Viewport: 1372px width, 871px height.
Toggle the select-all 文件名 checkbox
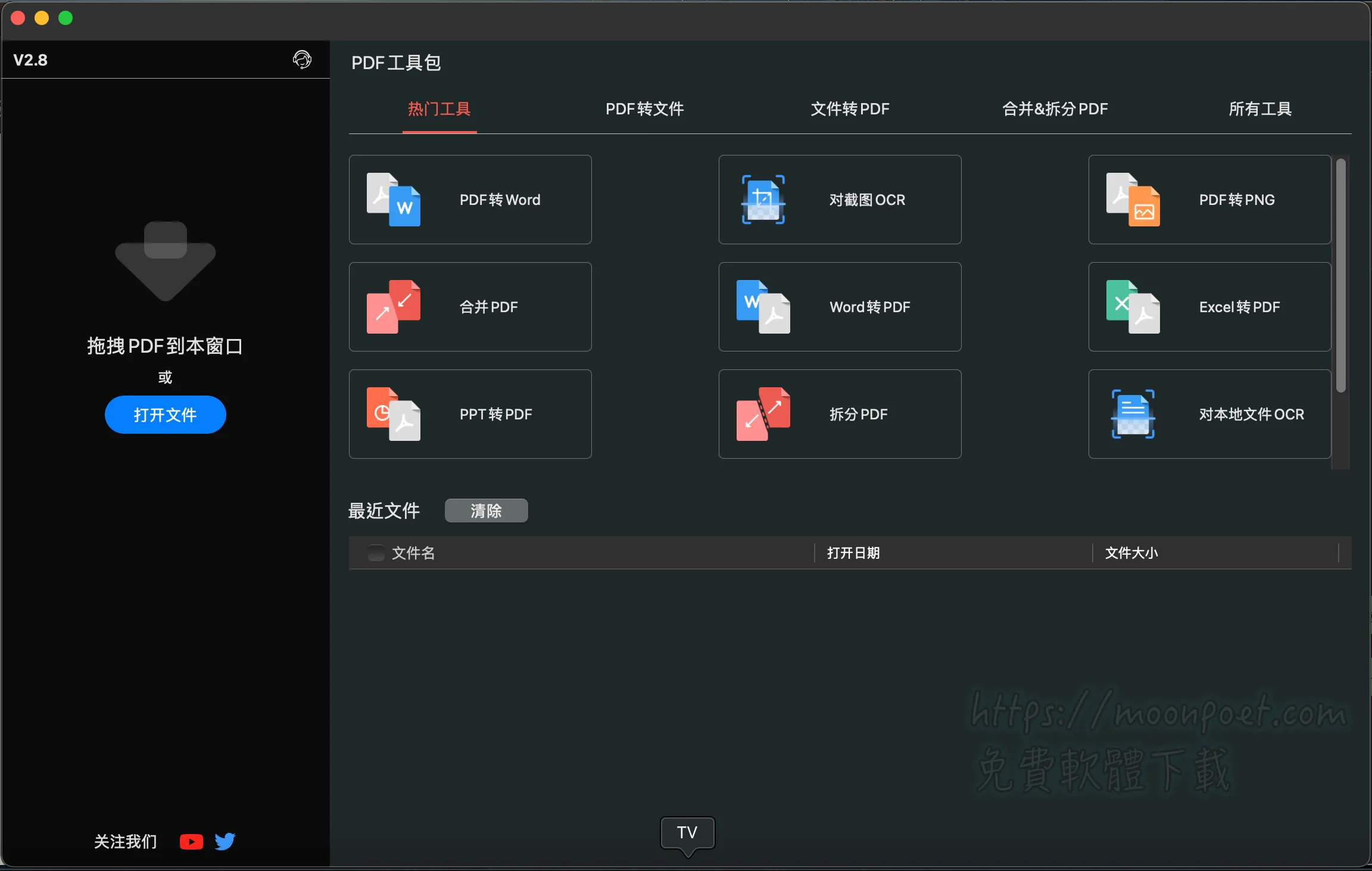376,553
